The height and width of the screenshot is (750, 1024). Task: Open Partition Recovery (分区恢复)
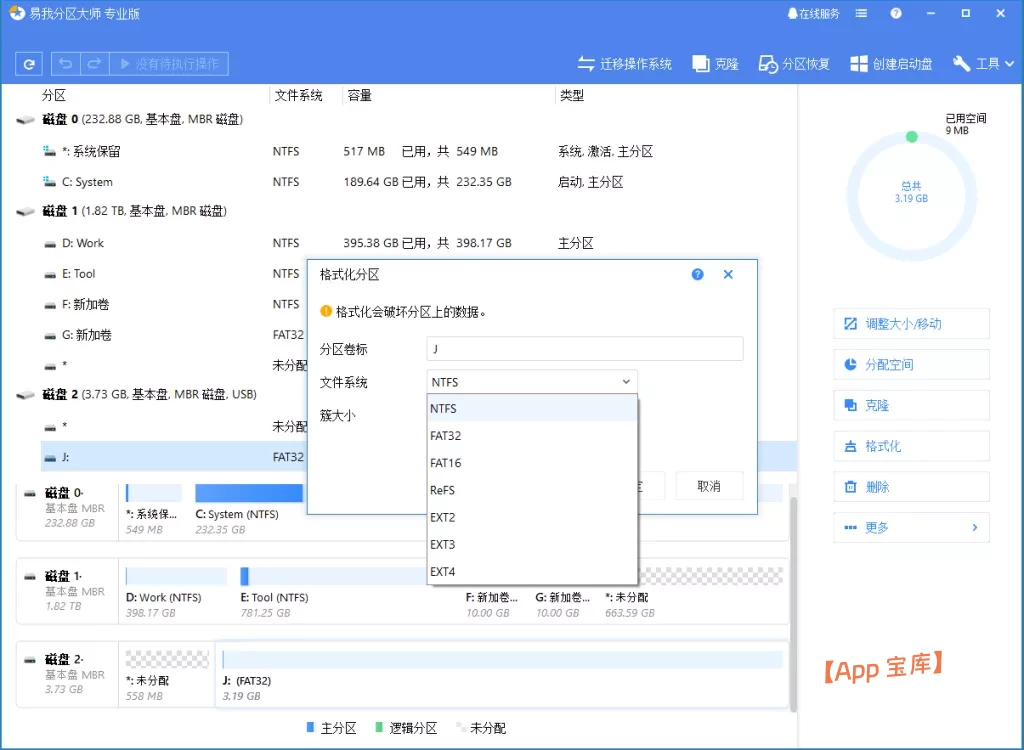tap(794, 64)
